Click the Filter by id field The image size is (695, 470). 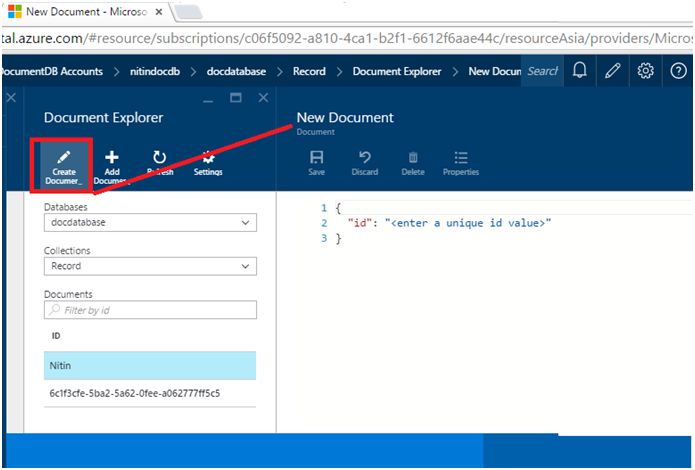150,310
